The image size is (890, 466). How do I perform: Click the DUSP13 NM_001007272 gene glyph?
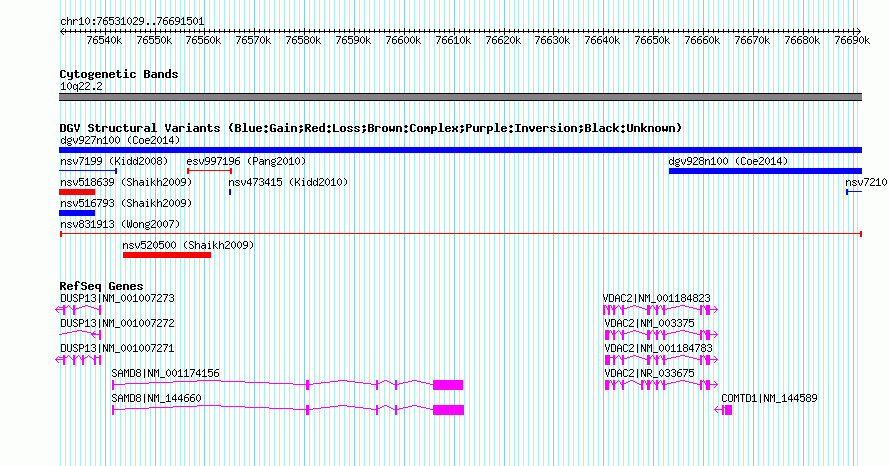[x=80, y=334]
